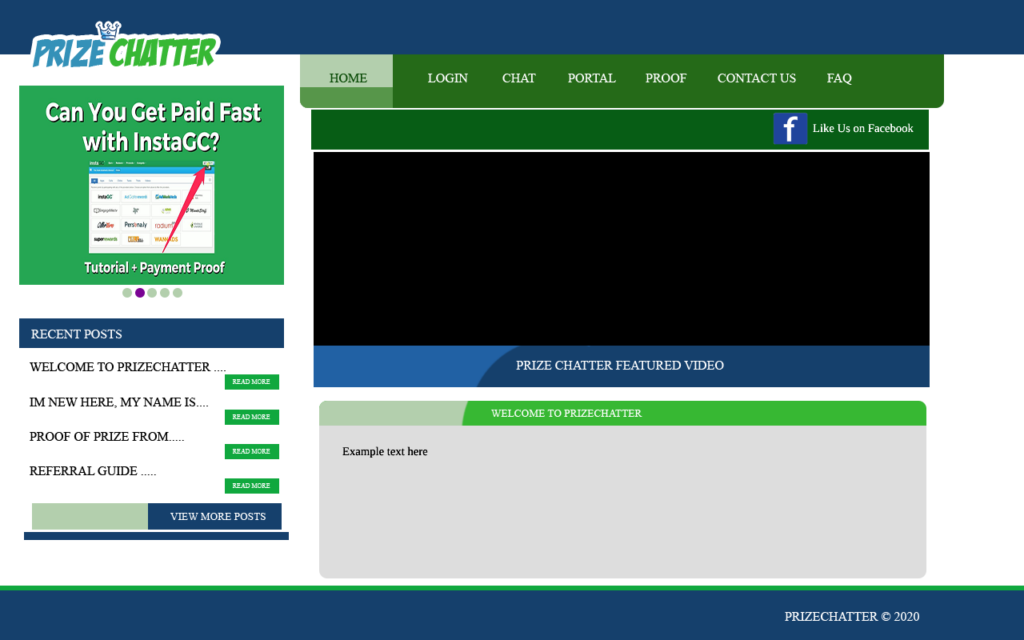This screenshot has height=640, width=1024.
Task: Go to the LOGIN page
Action: 447,78
